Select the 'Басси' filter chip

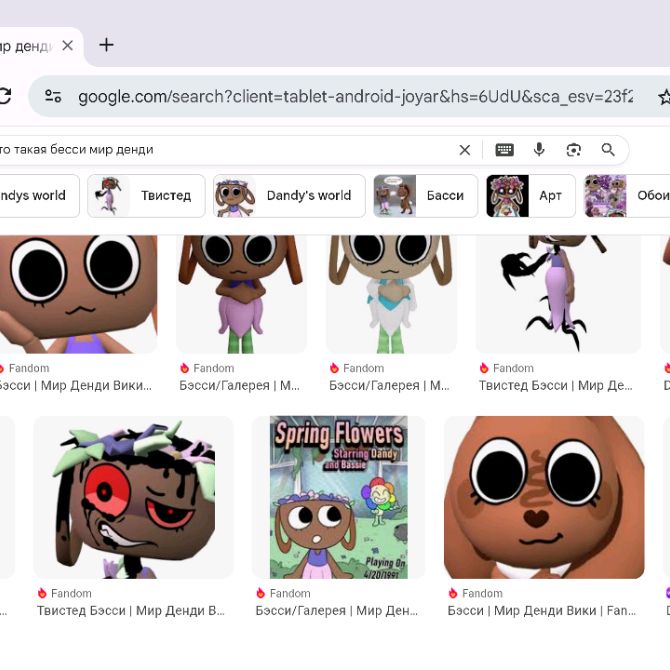(426, 196)
